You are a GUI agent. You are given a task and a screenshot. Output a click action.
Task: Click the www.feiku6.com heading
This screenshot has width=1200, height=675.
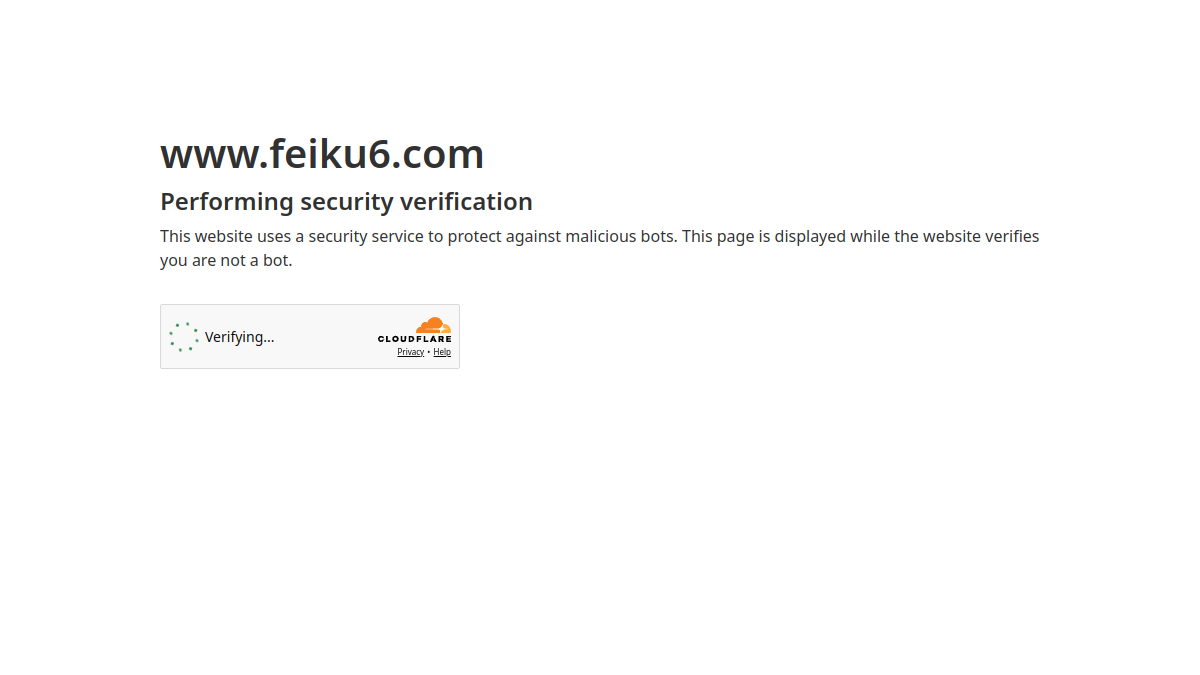322,154
